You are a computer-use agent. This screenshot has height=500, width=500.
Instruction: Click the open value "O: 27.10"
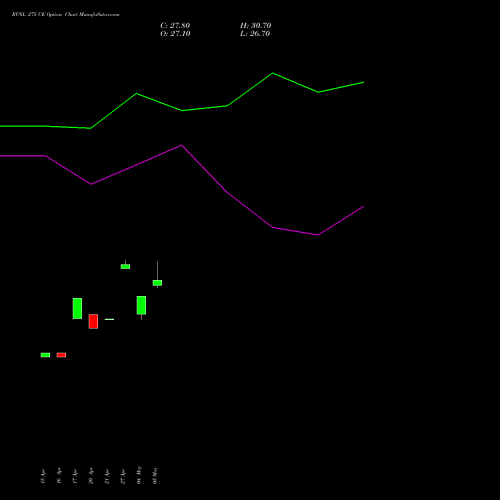pyautogui.click(x=175, y=34)
